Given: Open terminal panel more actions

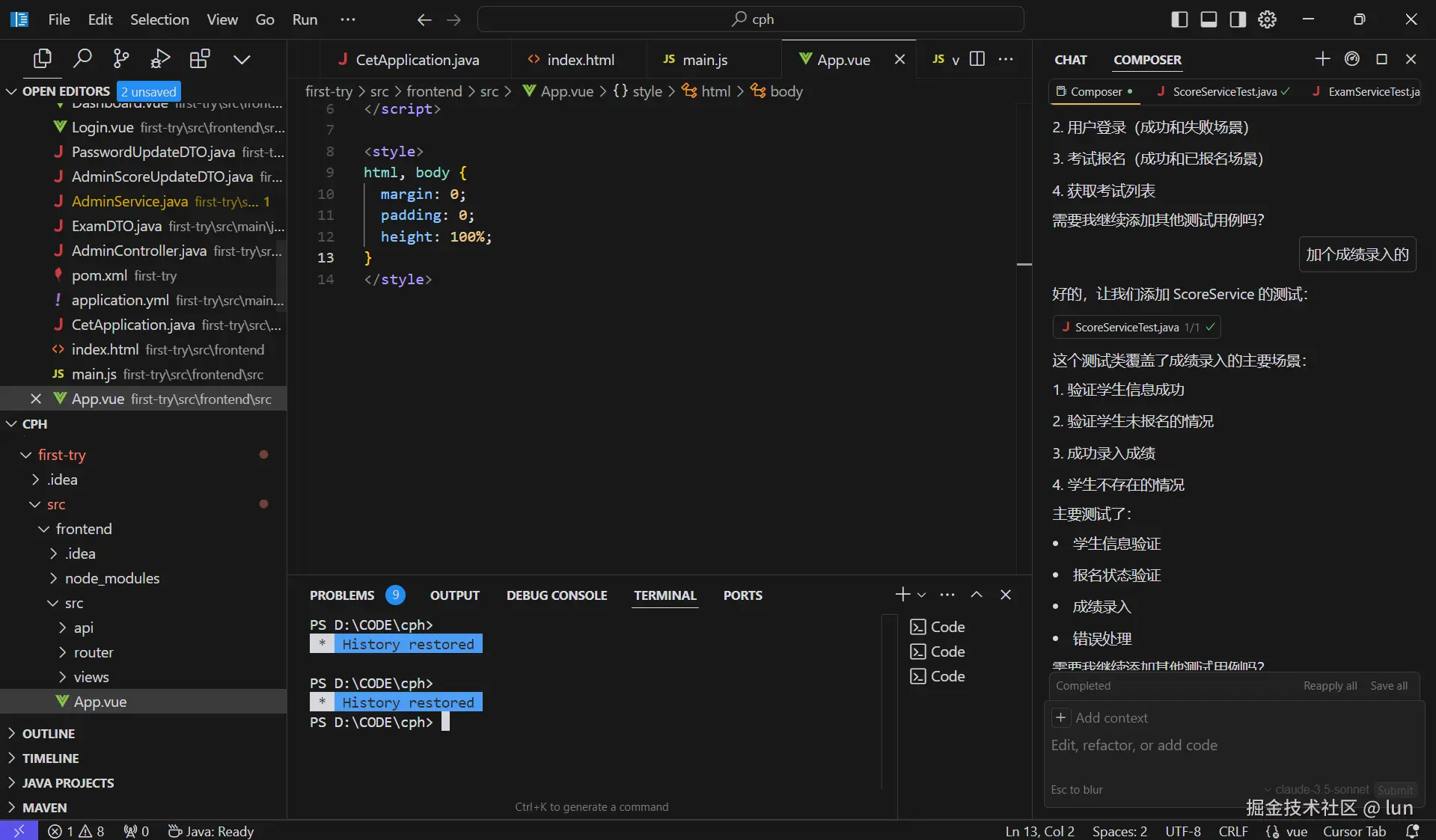Looking at the screenshot, I should tap(947, 595).
